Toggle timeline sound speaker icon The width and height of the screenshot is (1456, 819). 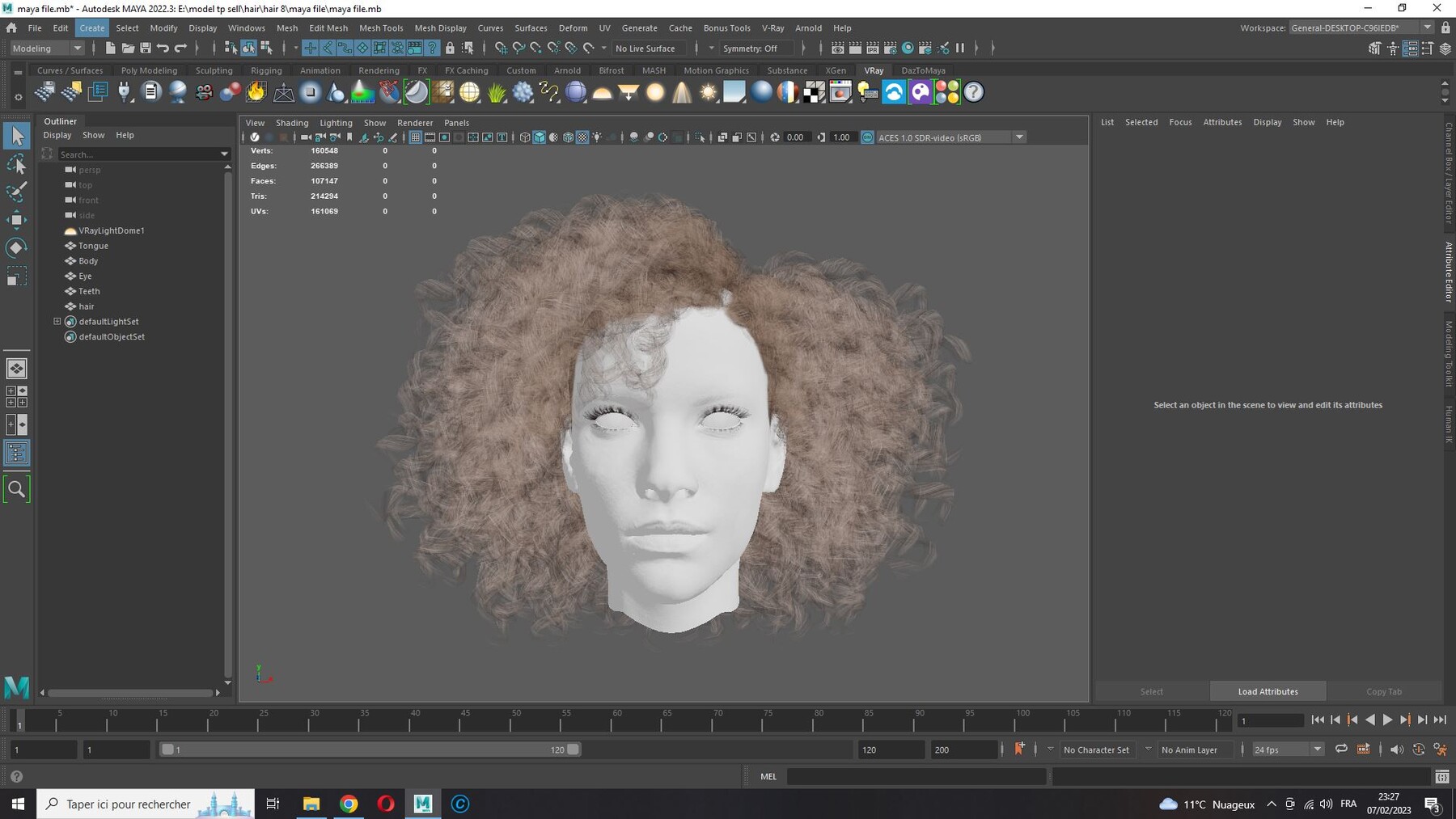(x=1396, y=749)
